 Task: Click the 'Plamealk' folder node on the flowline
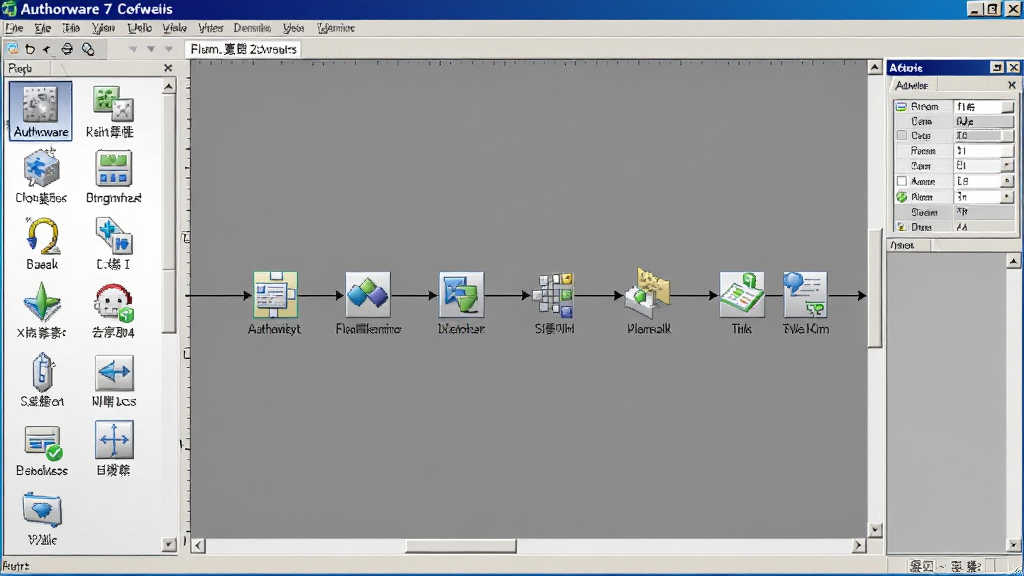(x=647, y=295)
